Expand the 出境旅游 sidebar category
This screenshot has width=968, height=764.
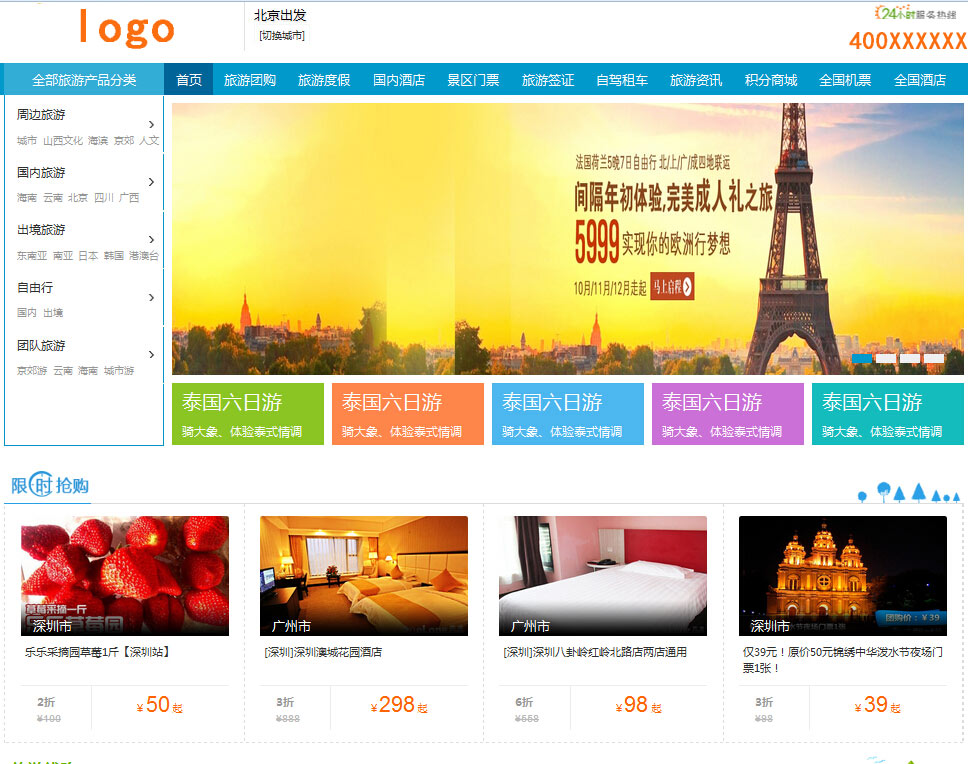[x=40, y=230]
